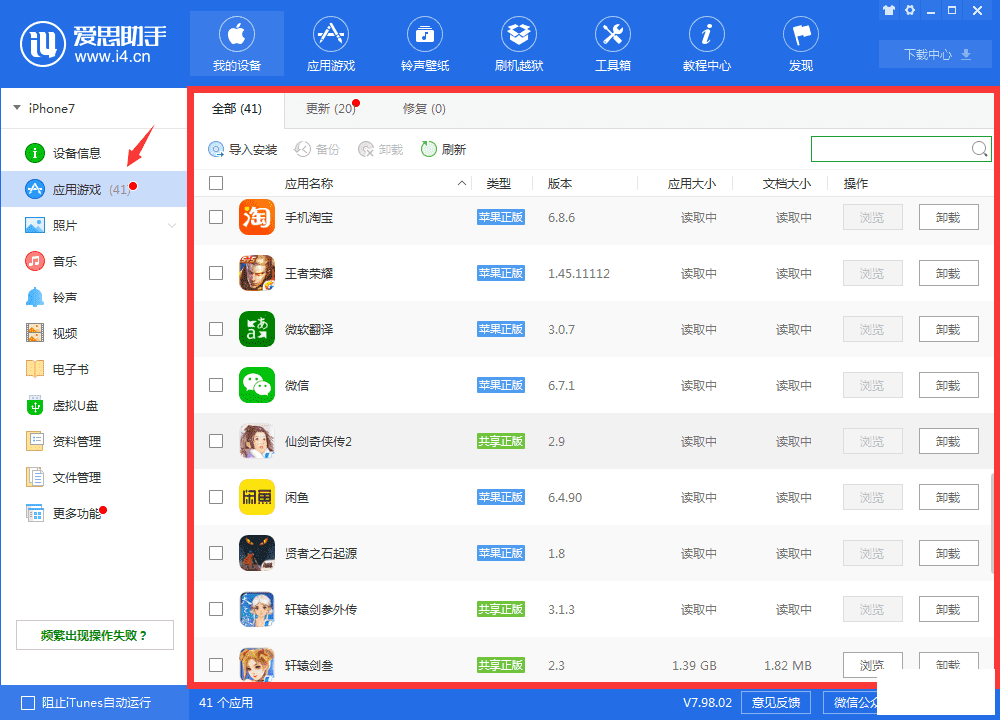Check the 微信 row checkbox
Image resolution: width=1000 pixels, height=720 pixels.
tap(216, 385)
